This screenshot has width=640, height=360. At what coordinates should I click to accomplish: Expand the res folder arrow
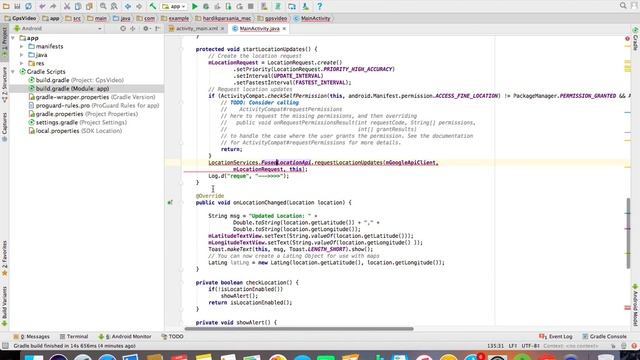point(22,63)
